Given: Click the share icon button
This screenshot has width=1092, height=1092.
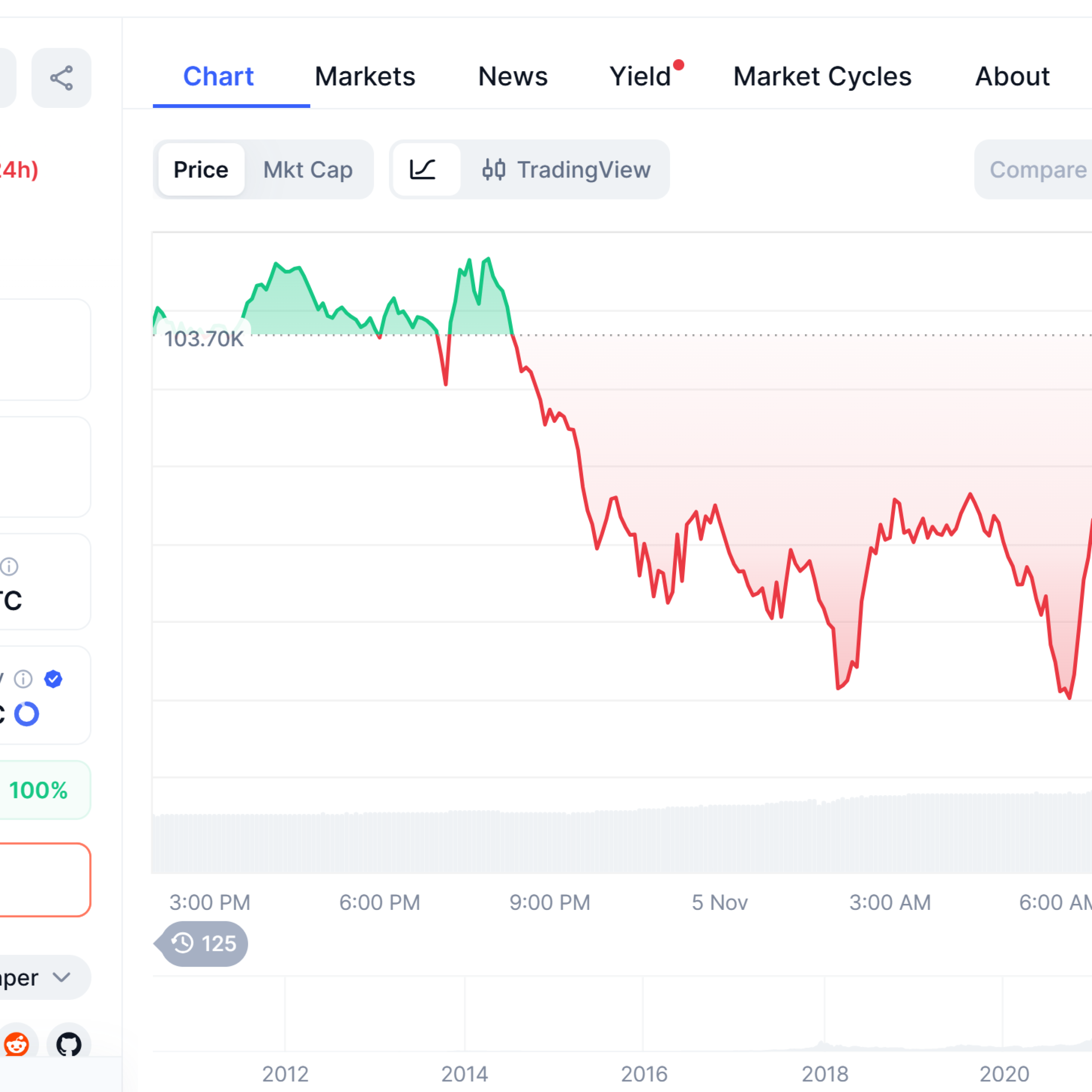Looking at the screenshot, I should (61, 78).
